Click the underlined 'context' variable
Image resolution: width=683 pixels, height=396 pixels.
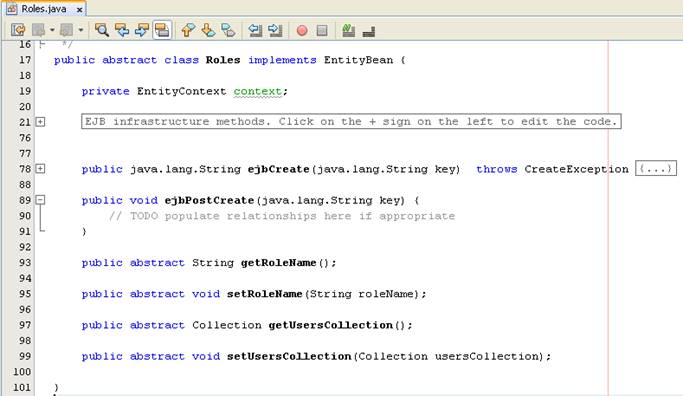pyautogui.click(x=258, y=91)
